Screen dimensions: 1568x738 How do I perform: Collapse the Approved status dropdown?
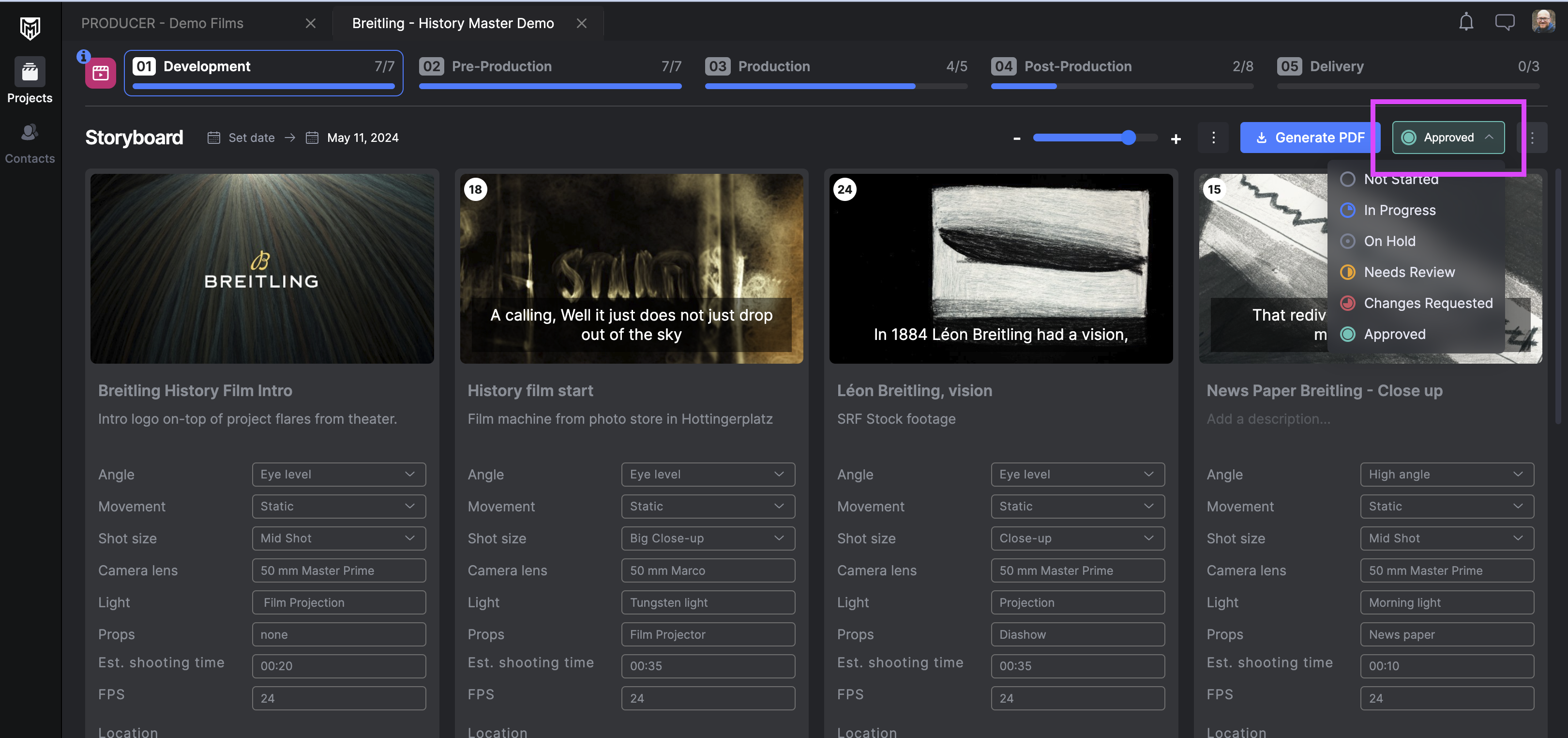(1448, 138)
